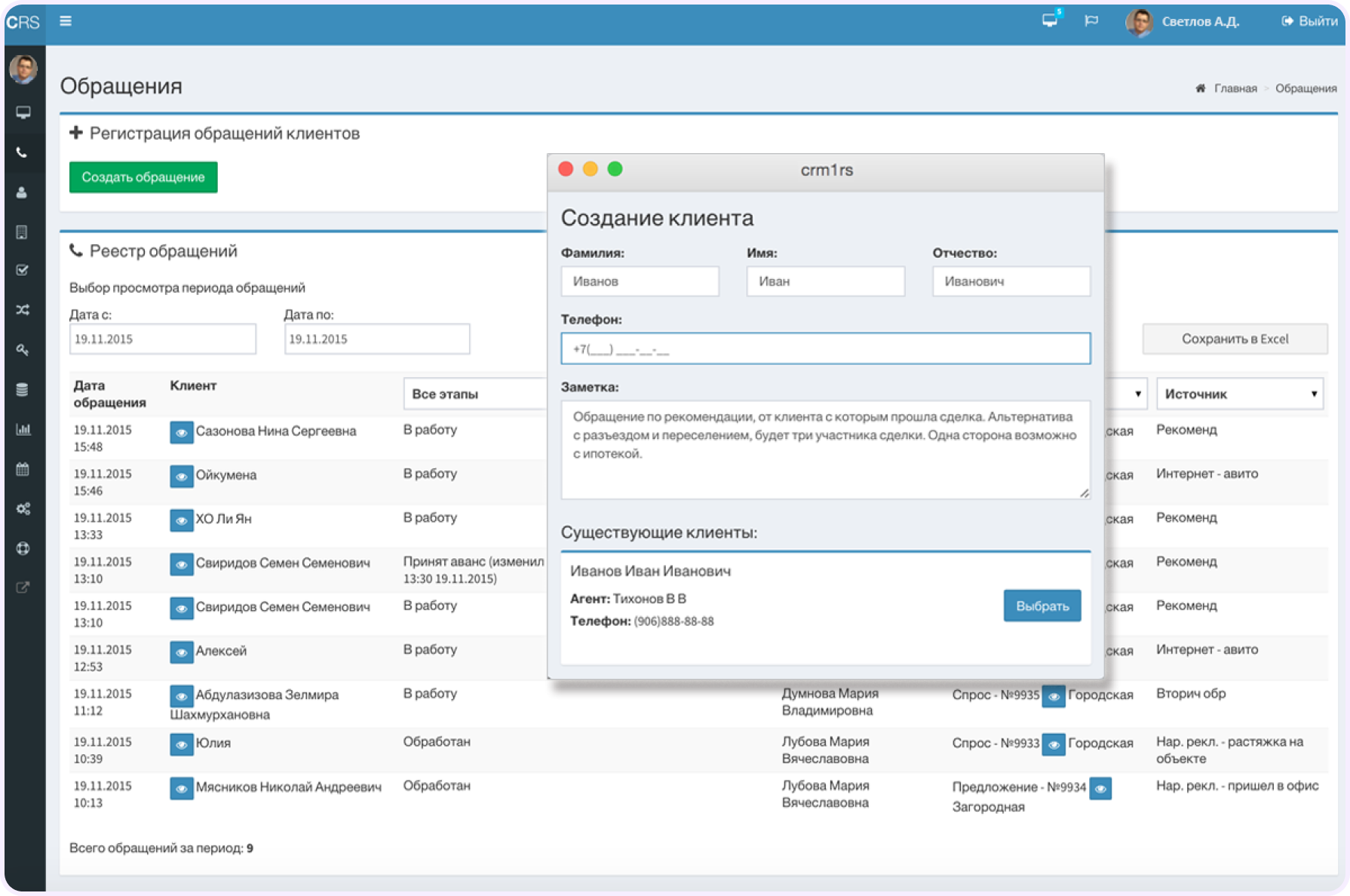The height and width of the screenshot is (896, 1350).
Task: Click the flag icon in the top bar
Action: click(1091, 21)
